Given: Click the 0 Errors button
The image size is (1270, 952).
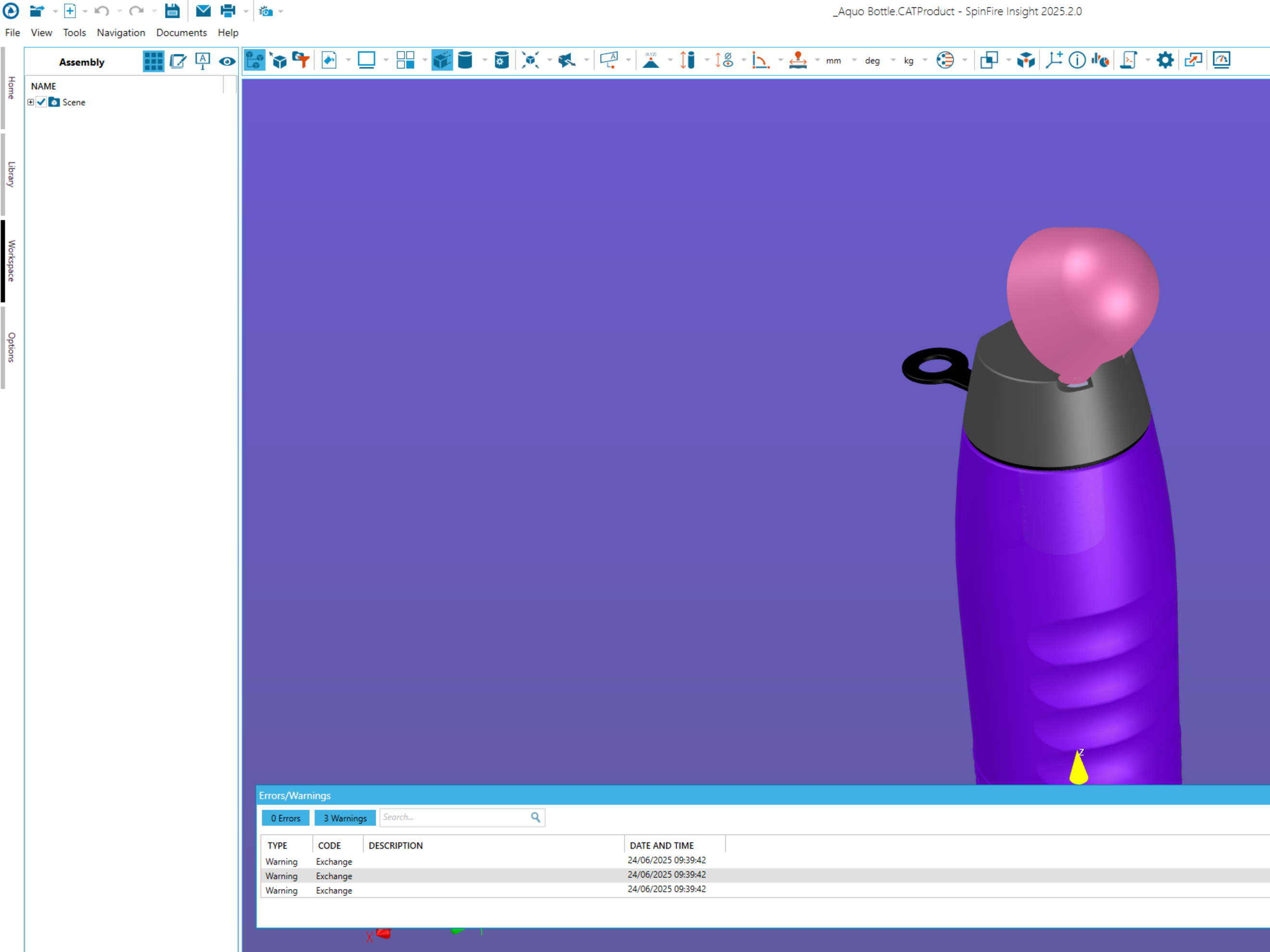Looking at the screenshot, I should pos(285,818).
